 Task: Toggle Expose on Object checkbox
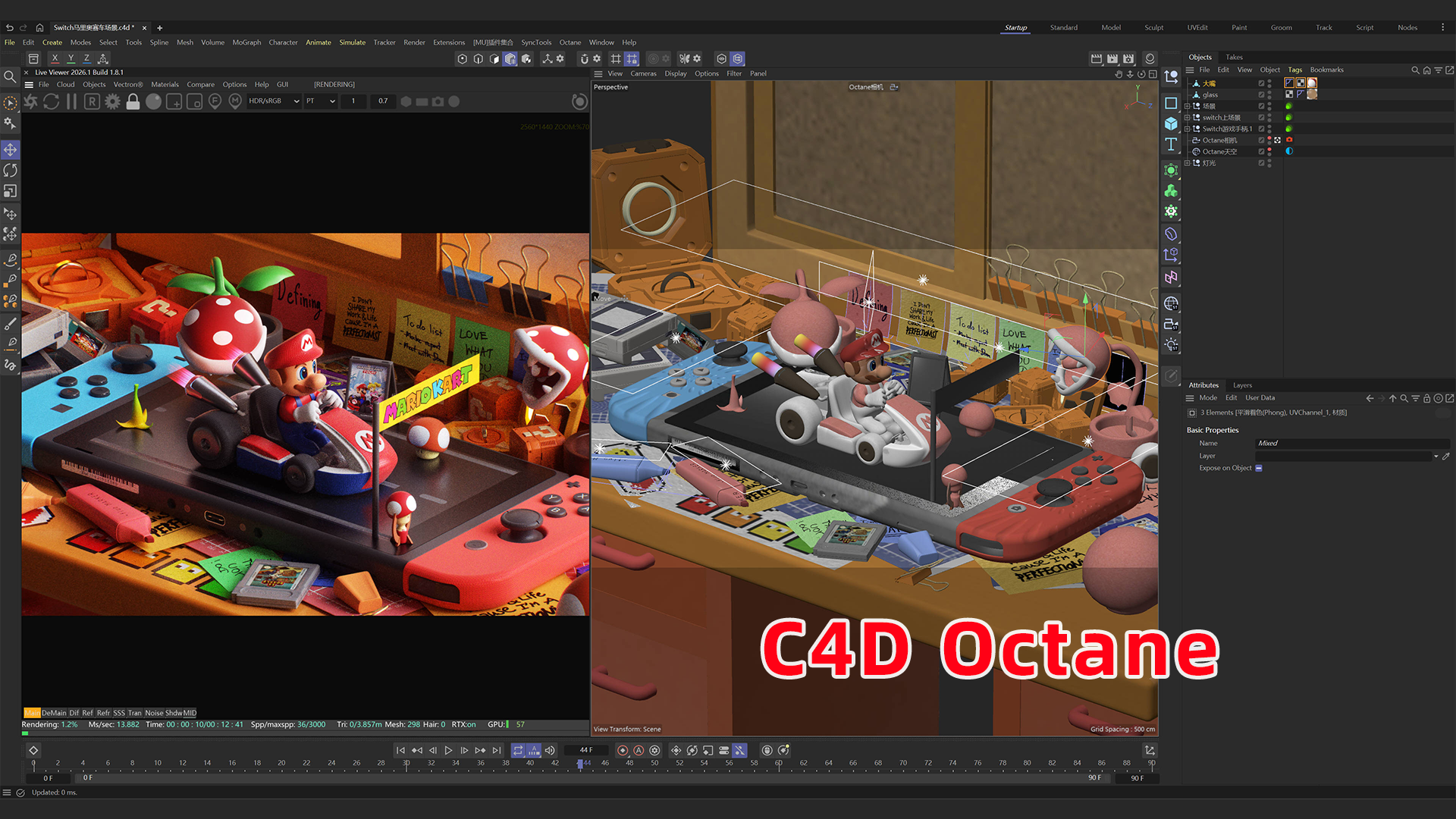point(1259,468)
